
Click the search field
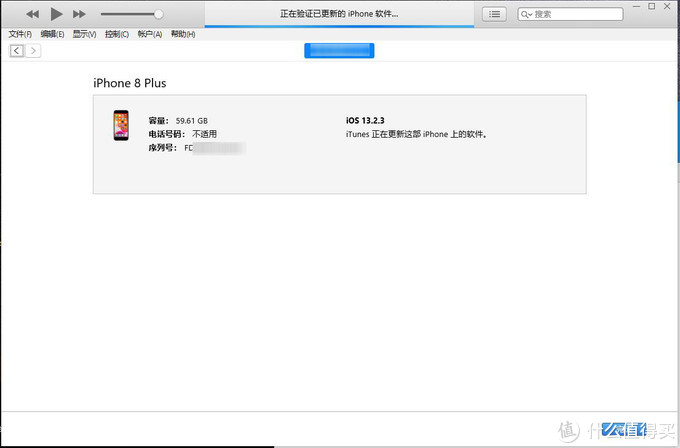(x=570, y=14)
